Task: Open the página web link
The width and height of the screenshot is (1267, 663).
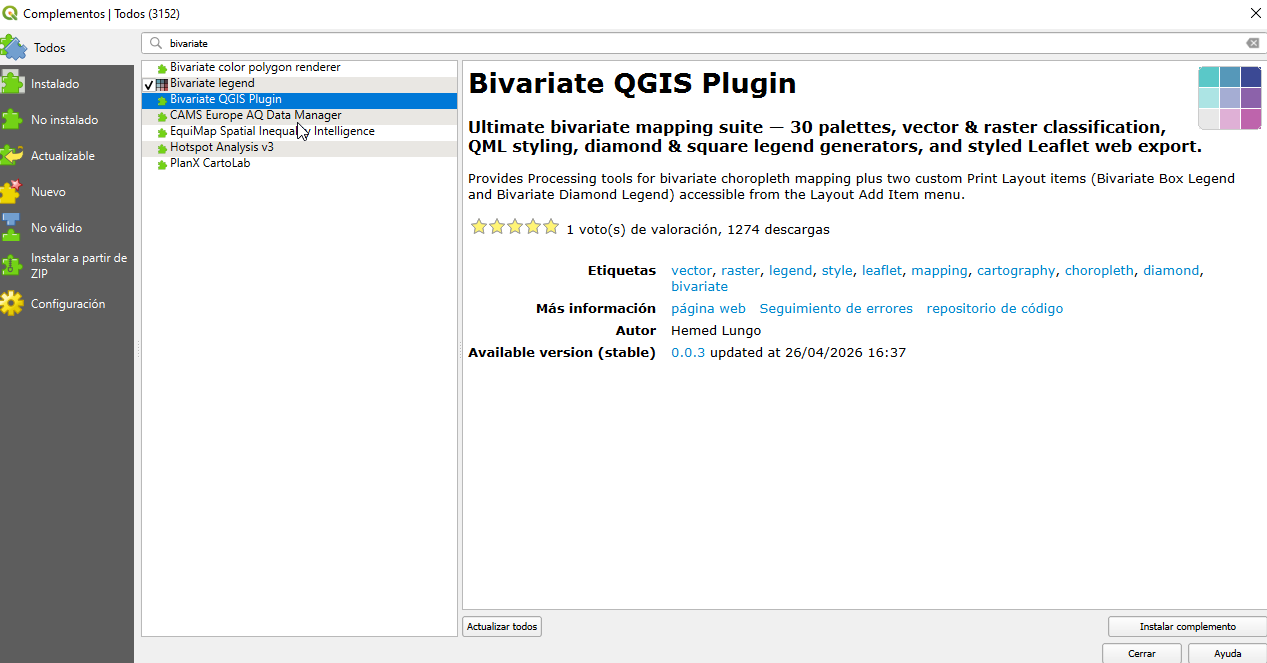Action: (708, 309)
